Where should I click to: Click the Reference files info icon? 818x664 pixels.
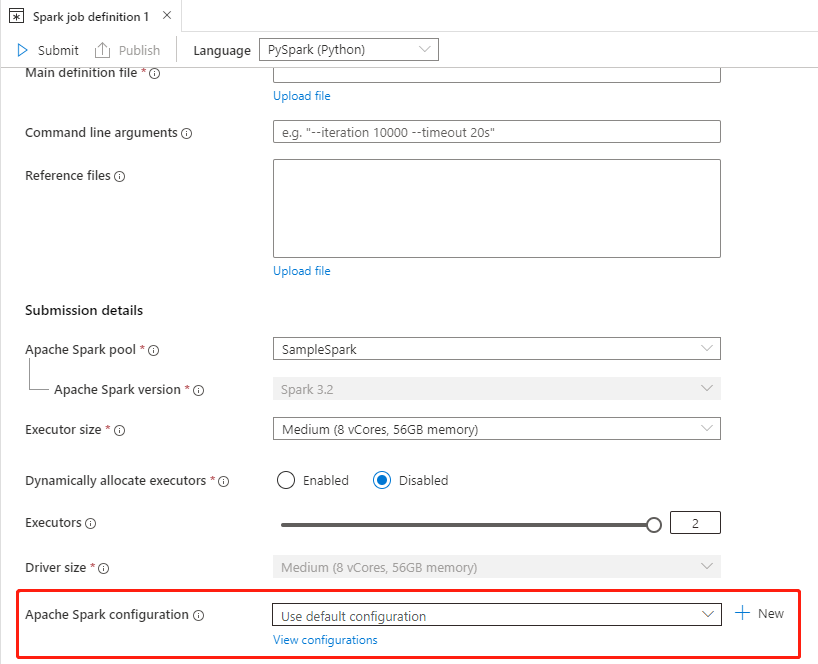(120, 176)
